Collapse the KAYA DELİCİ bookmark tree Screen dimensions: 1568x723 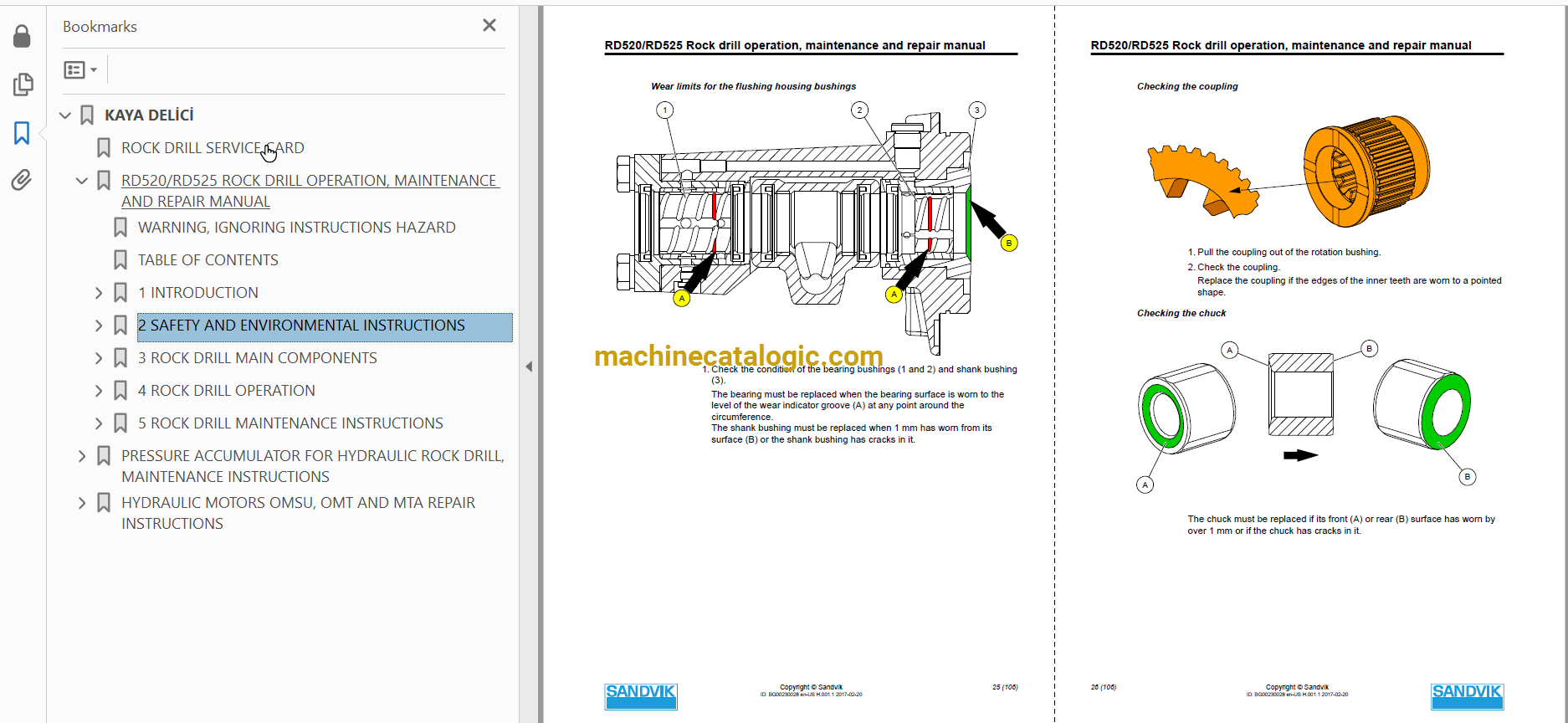point(65,115)
